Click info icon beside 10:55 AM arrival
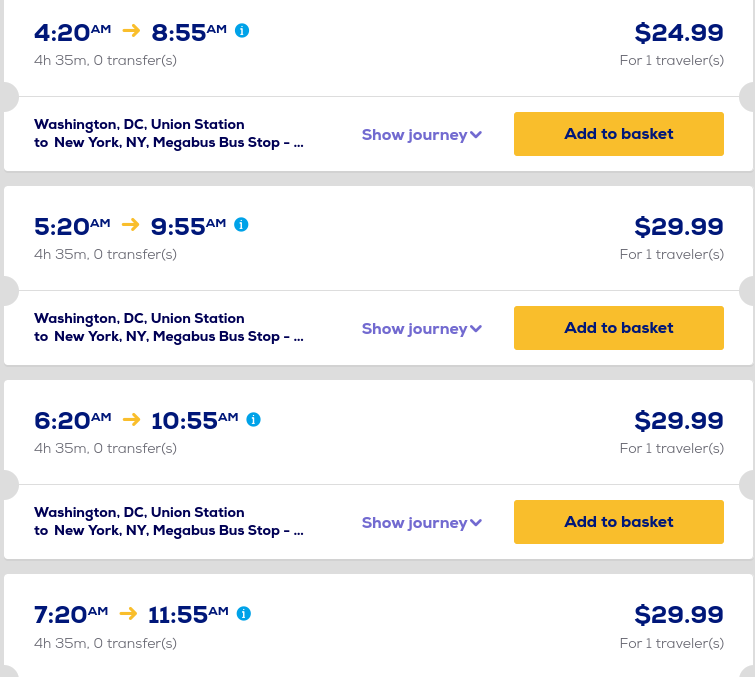This screenshot has width=755, height=677. (x=253, y=419)
